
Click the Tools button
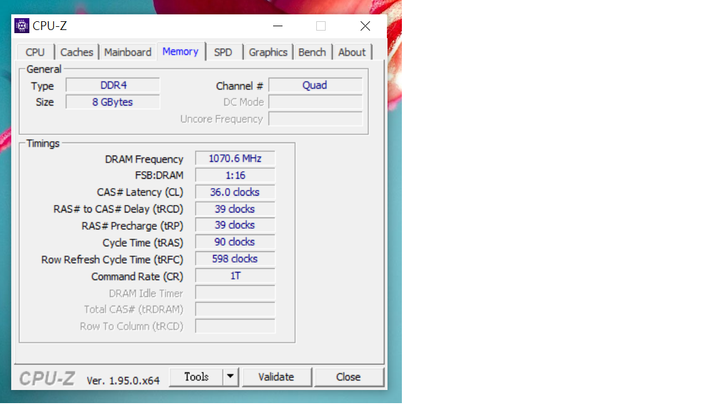coord(197,377)
